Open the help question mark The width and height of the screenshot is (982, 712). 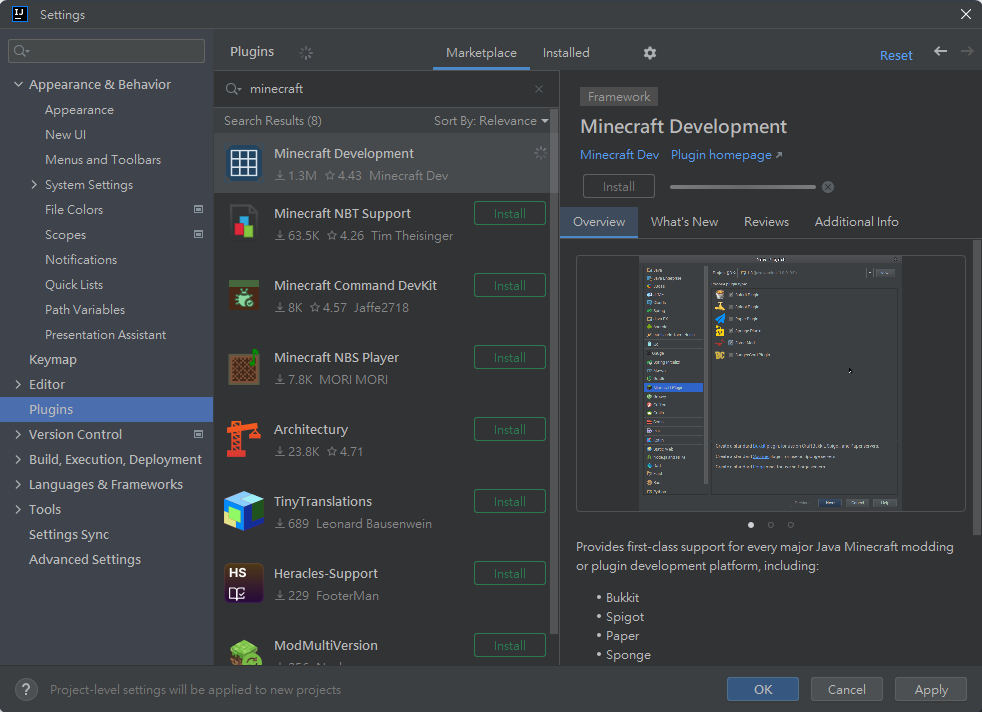coord(26,689)
